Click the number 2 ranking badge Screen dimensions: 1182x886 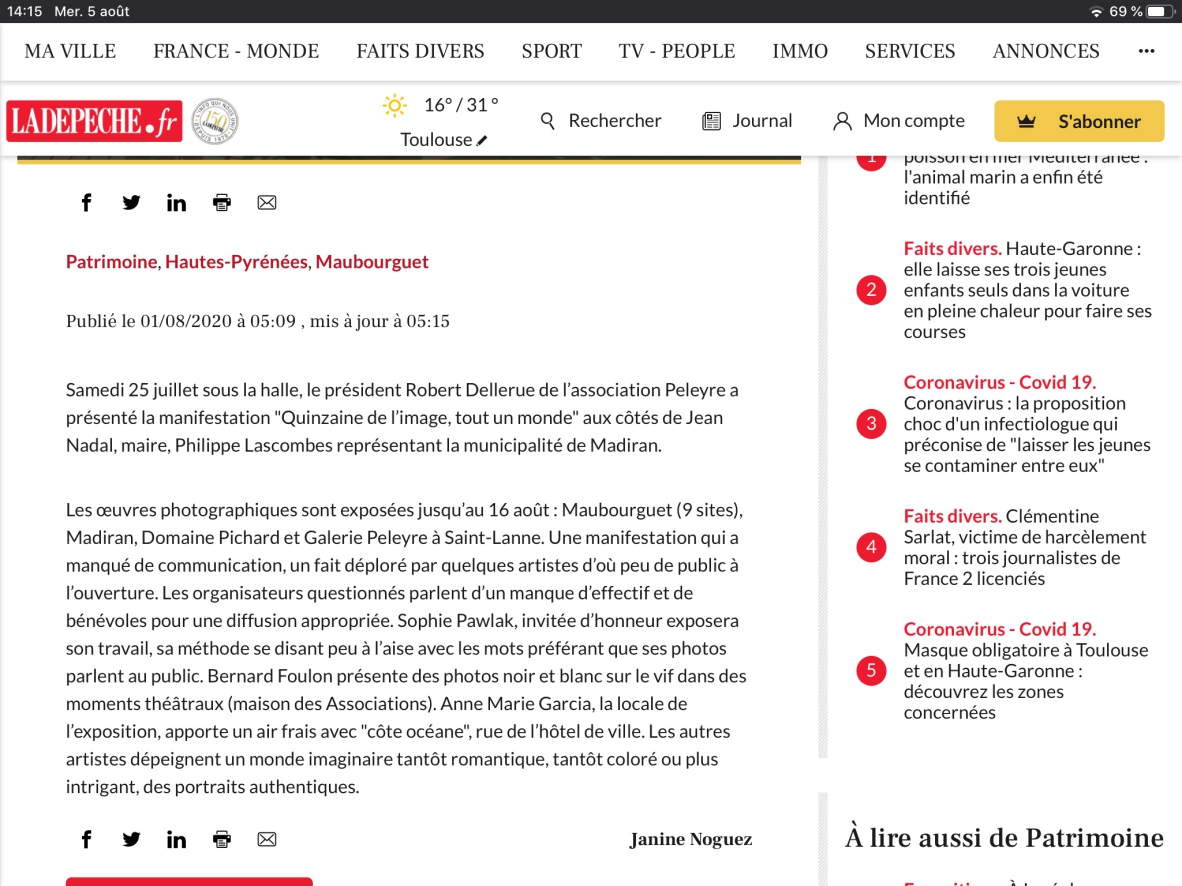coord(871,290)
